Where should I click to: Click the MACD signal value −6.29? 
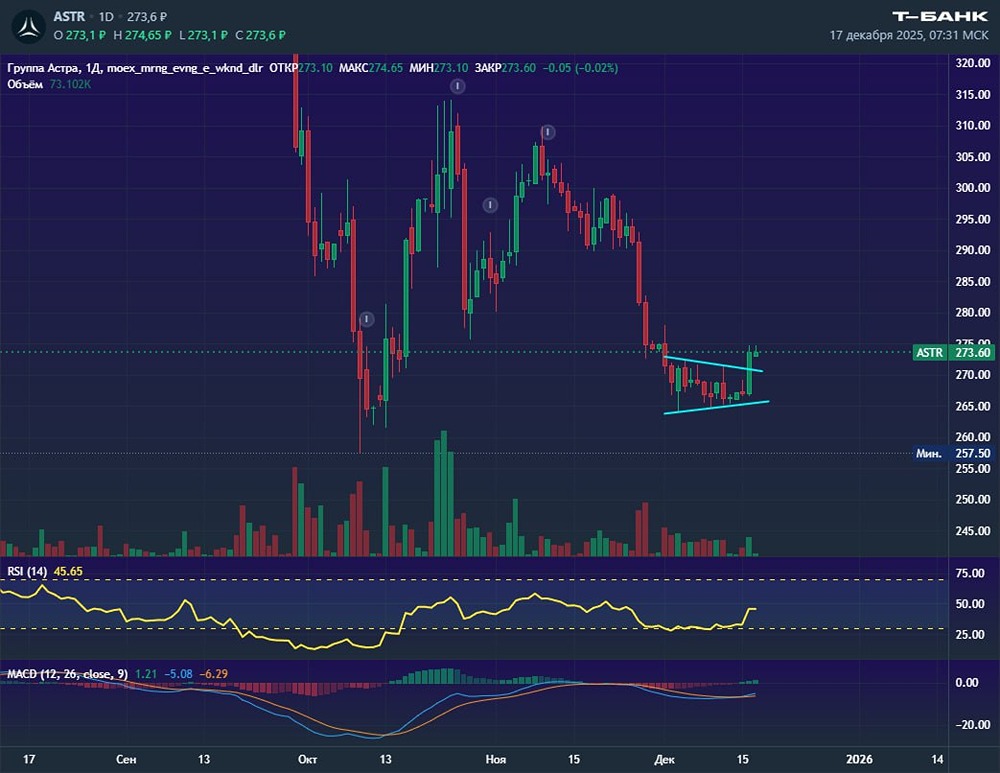[x=214, y=674]
